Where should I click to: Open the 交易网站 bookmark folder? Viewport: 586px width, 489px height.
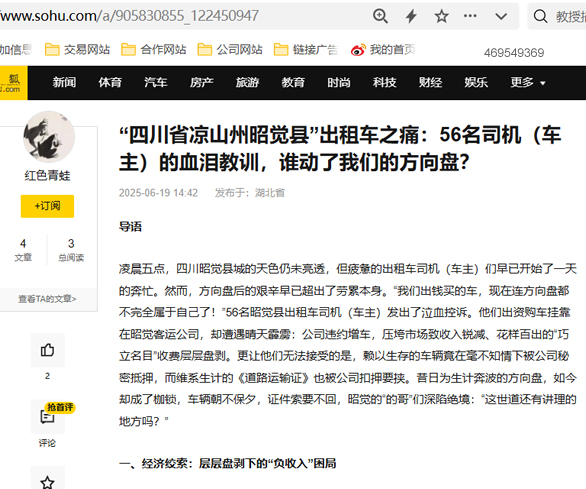point(77,49)
